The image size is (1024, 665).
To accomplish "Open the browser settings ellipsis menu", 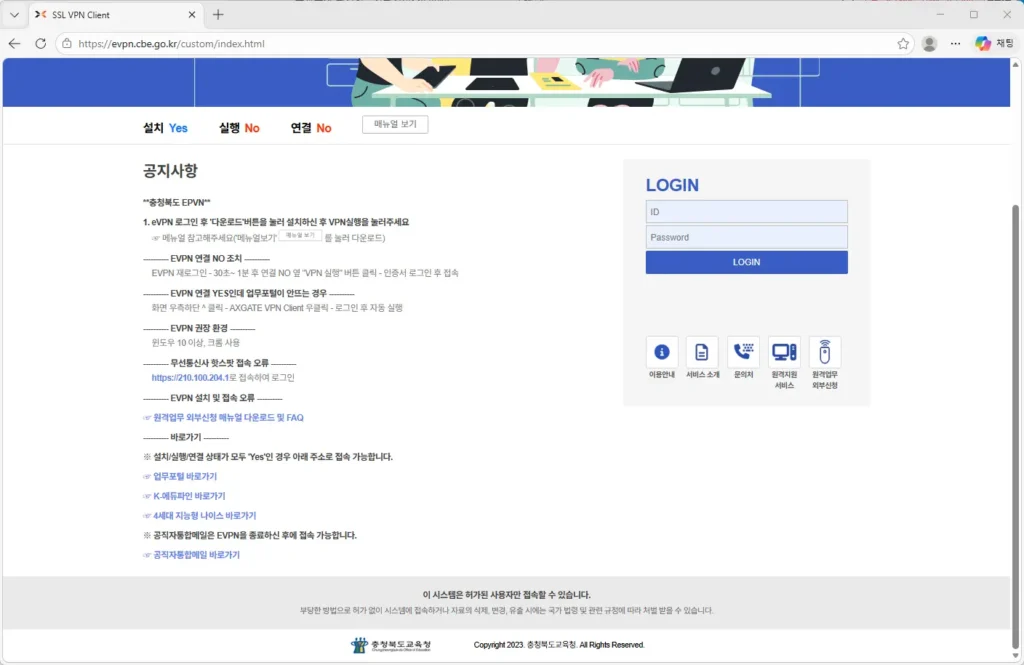I will [x=955, y=43].
